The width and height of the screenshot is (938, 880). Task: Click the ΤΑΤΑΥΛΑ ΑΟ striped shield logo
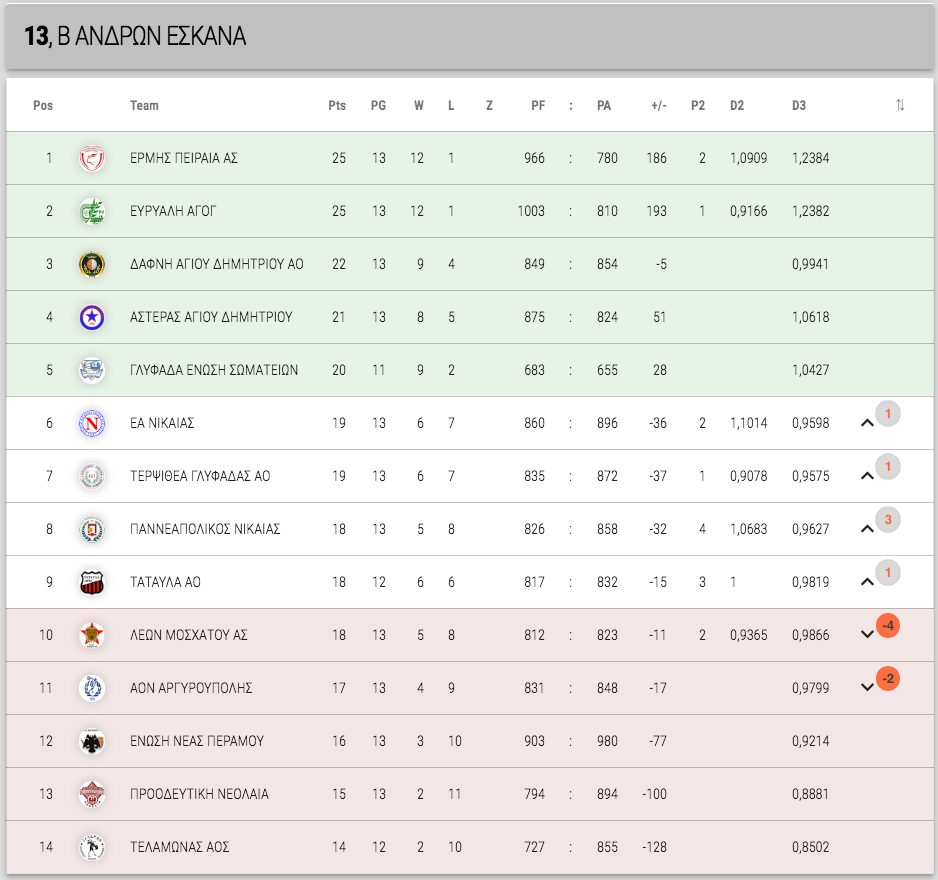pos(92,582)
